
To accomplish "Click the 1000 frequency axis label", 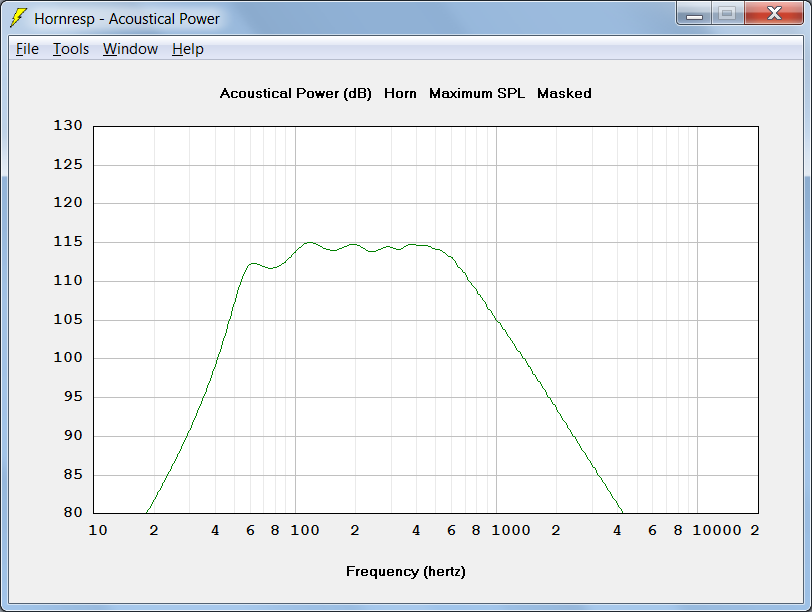I will coord(511,531).
